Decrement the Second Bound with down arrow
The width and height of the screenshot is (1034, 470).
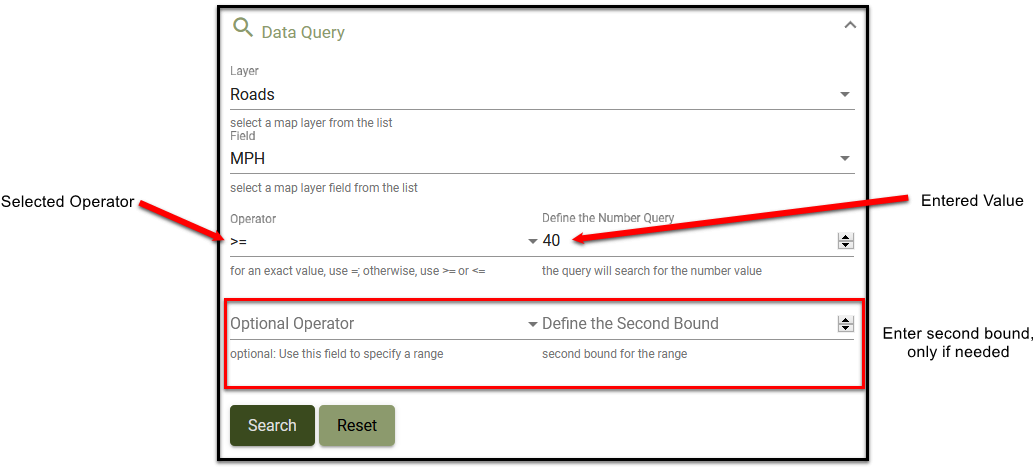[846, 328]
